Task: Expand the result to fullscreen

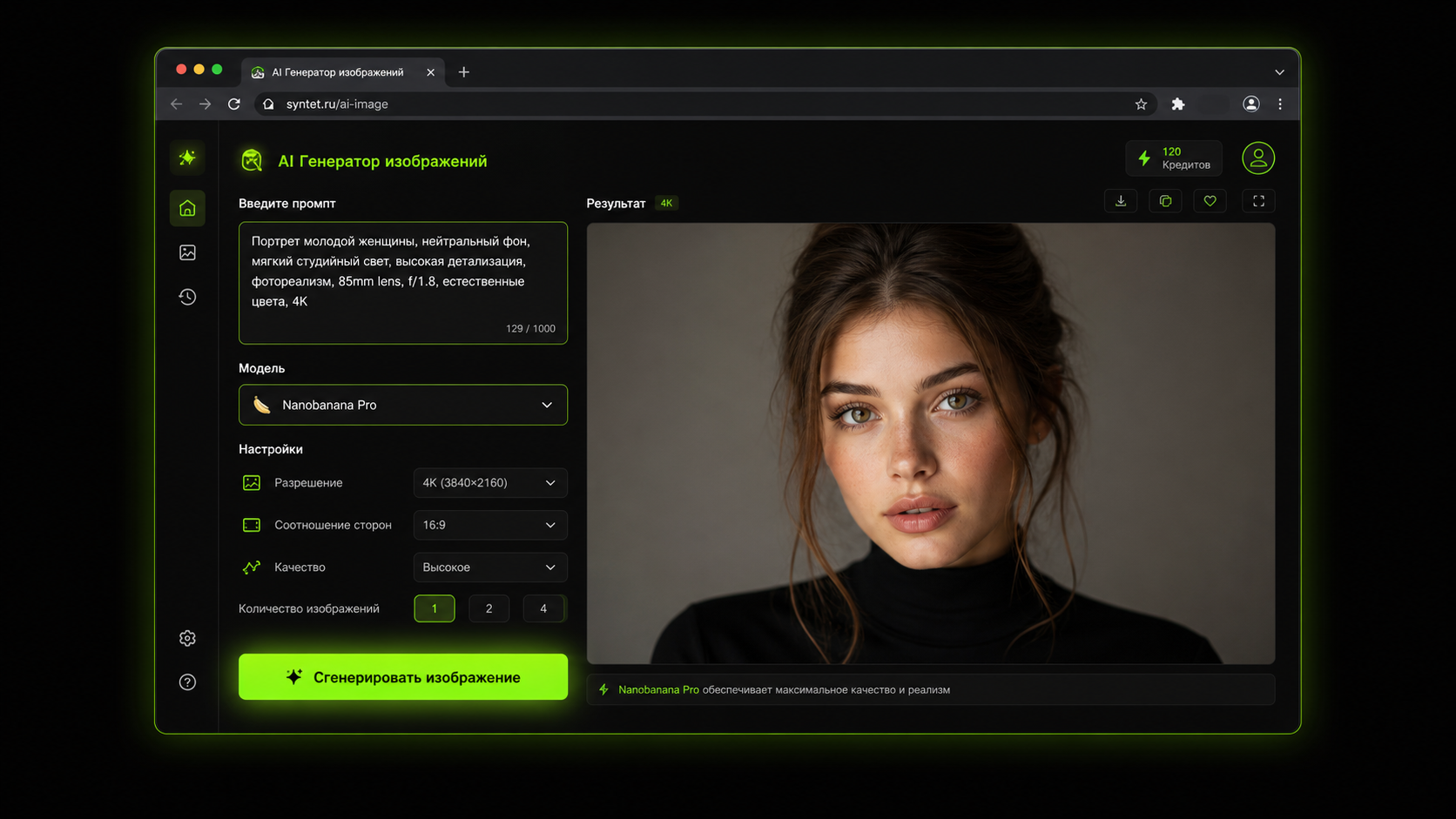Action: [1258, 201]
